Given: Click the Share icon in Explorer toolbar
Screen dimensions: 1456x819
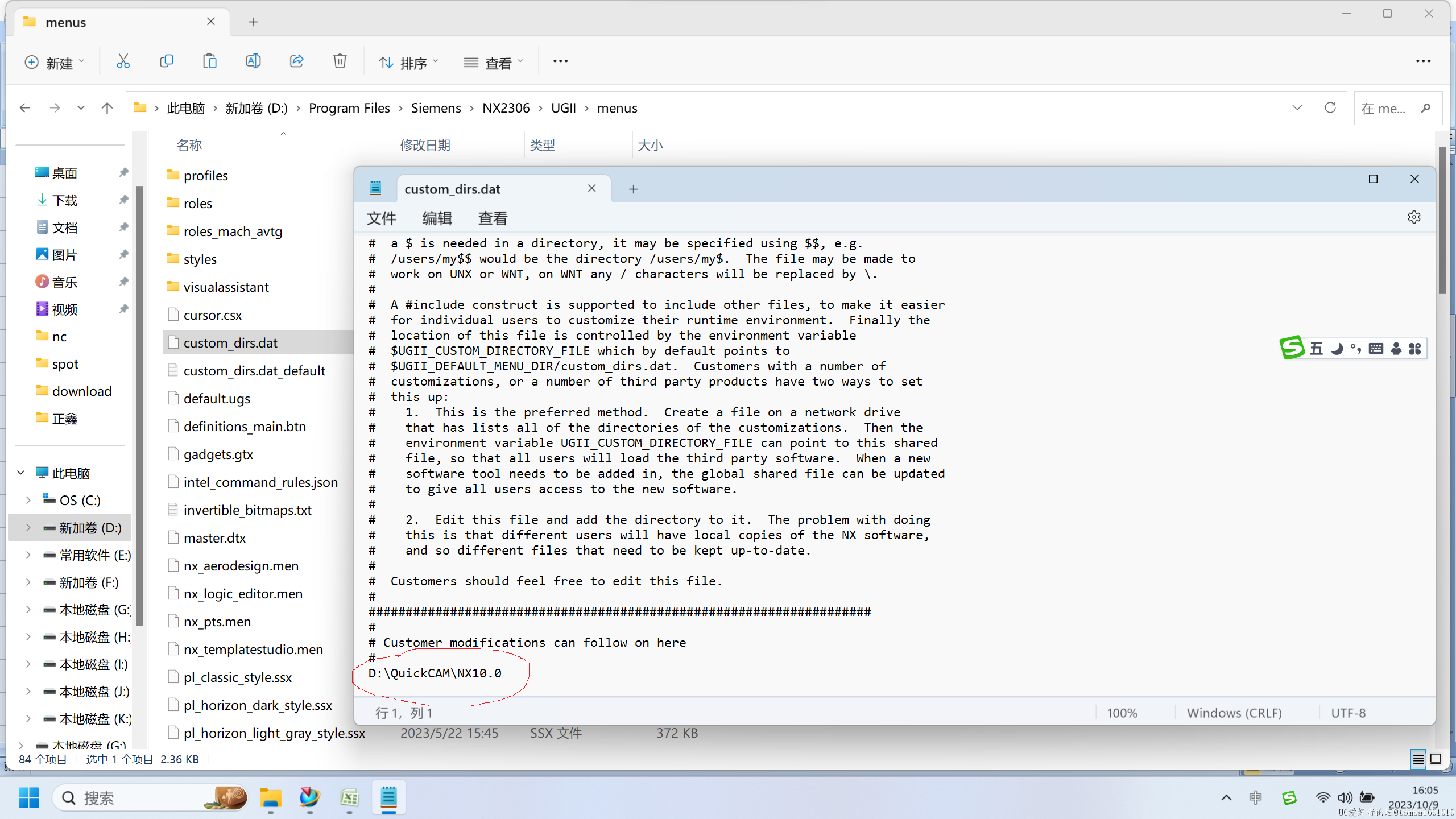Looking at the screenshot, I should (296, 61).
